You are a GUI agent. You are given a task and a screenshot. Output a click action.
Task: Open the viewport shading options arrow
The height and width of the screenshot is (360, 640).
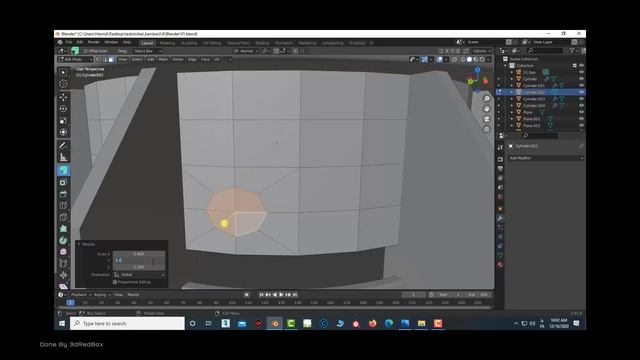click(489, 60)
